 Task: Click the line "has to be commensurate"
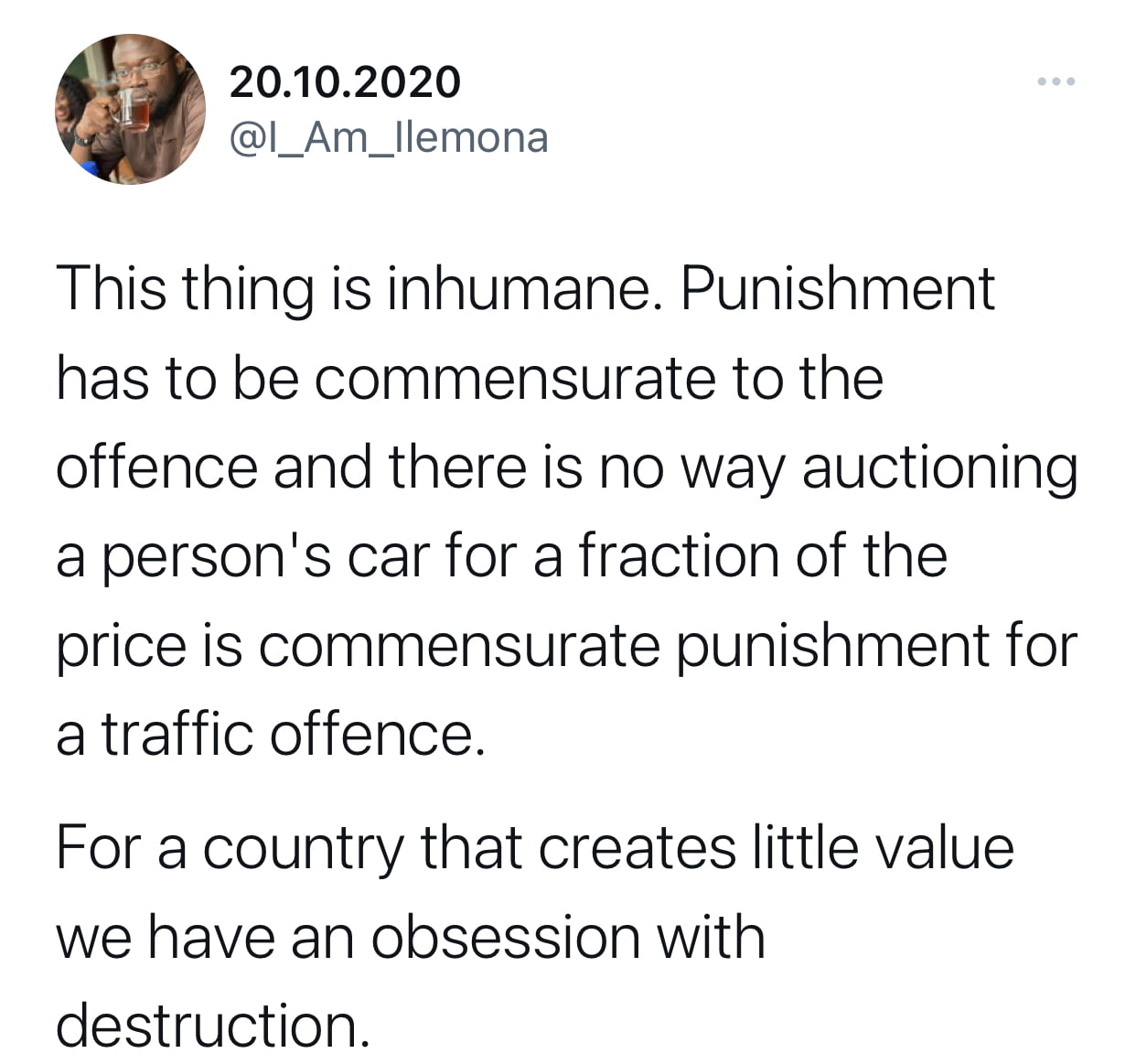click(470, 377)
